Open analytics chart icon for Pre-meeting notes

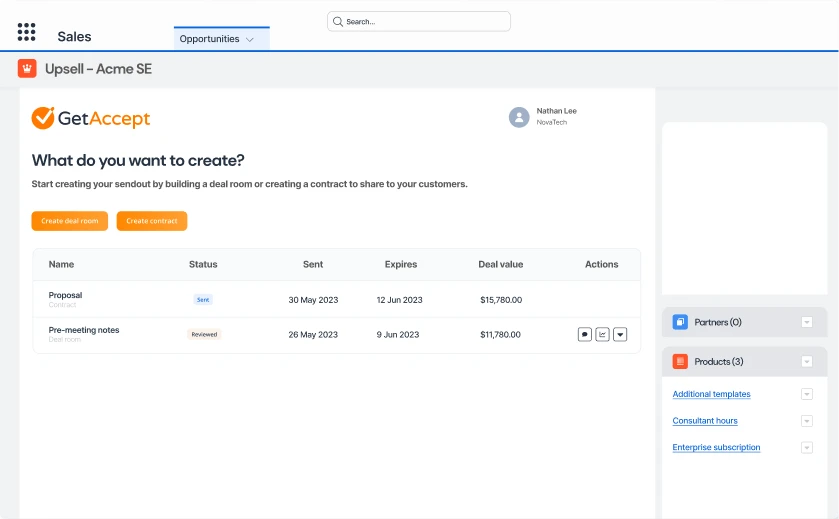point(602,334)
